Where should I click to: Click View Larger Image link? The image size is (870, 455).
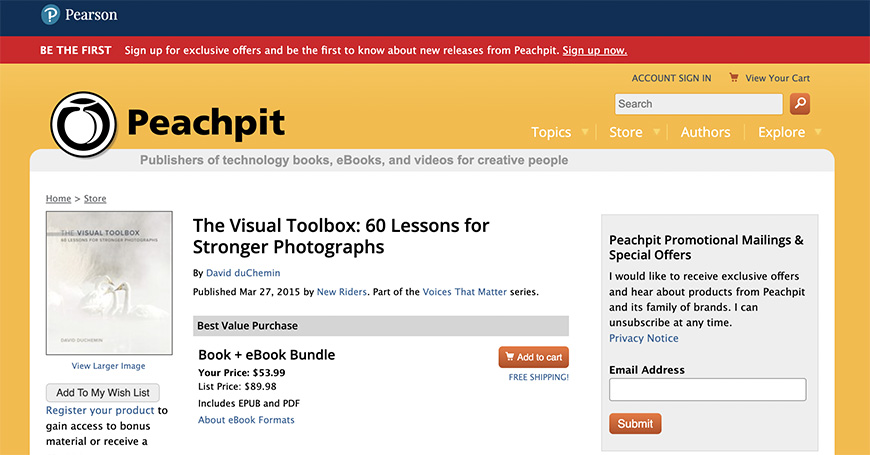(108, 366)
